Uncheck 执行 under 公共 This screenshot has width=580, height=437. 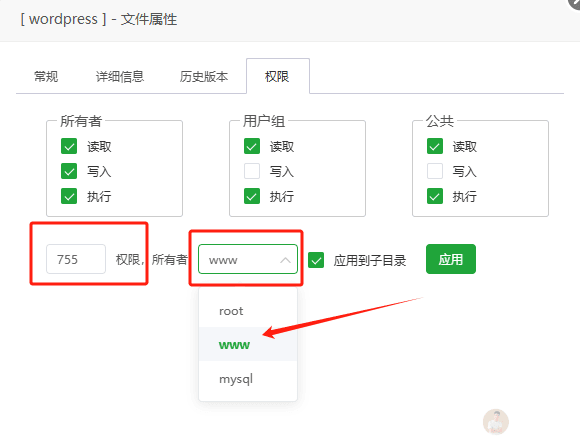[x=435, y=196]
